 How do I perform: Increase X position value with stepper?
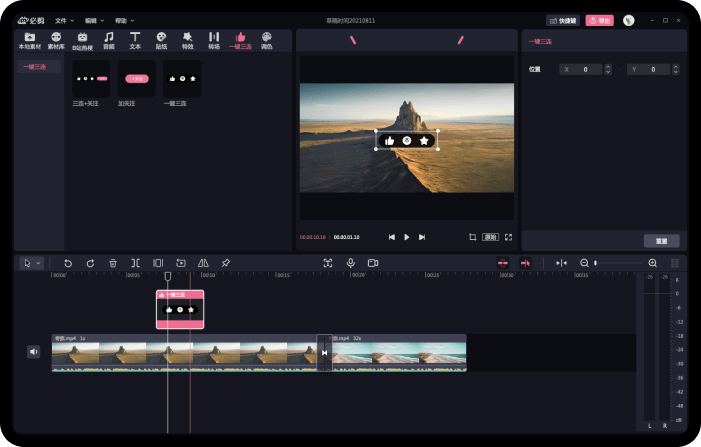coord(609,67)
